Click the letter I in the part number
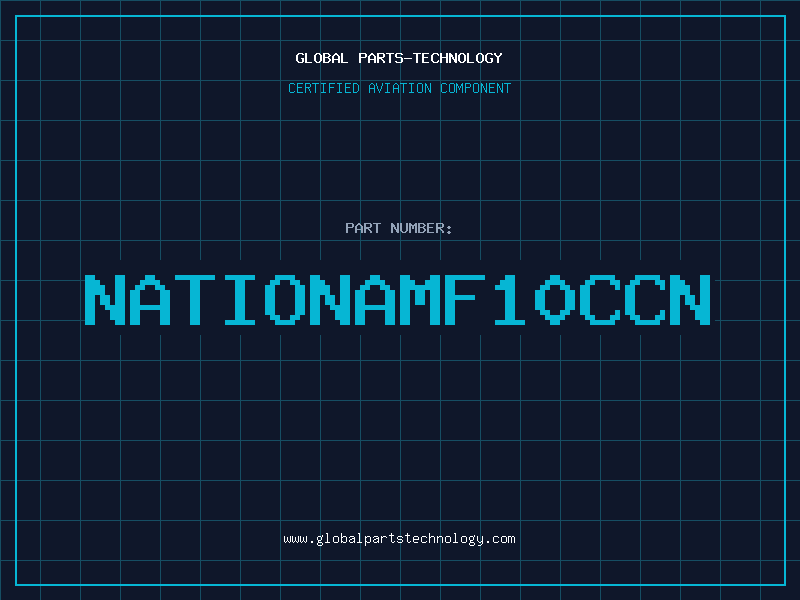The height and width of the screenshot is (600, 800). click(x=241, y=299)
